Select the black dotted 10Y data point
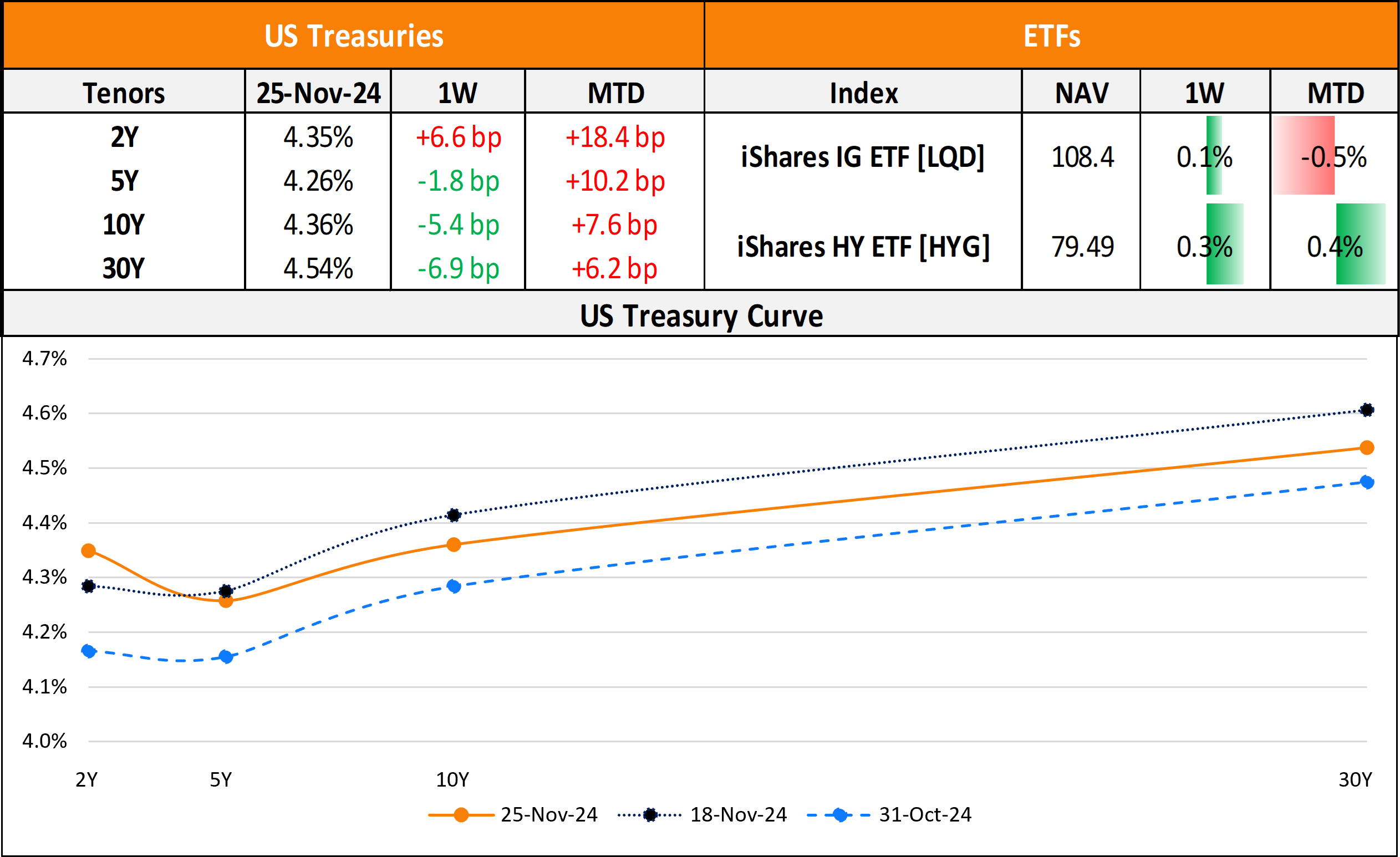This screenshot has height=857, width=1400. coord(454,515)
